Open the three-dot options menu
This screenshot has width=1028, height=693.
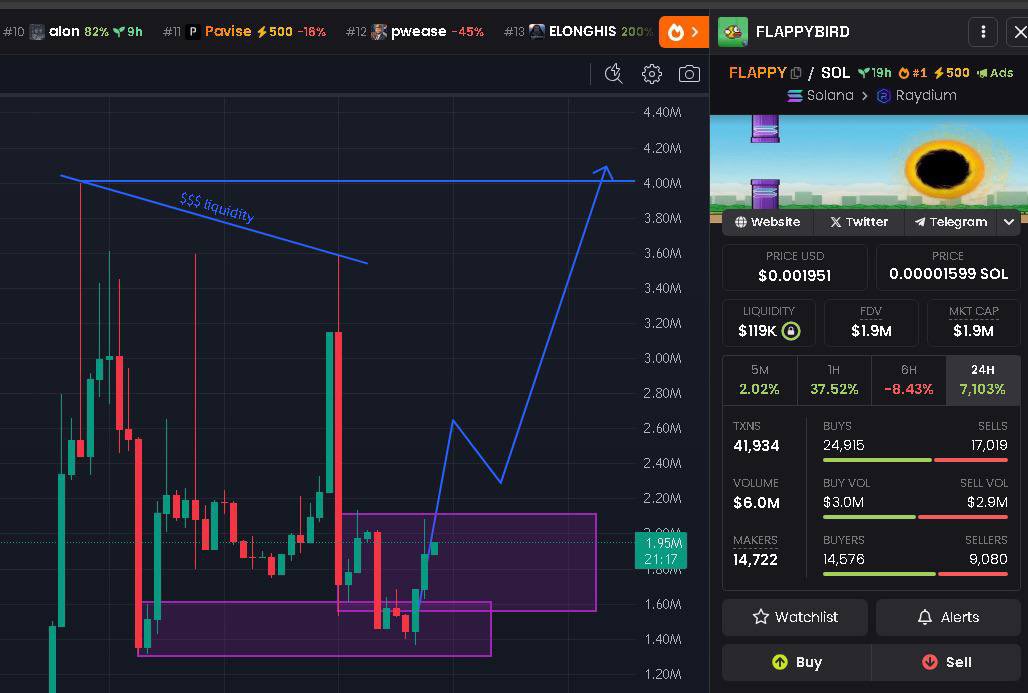tap(983, 31)
